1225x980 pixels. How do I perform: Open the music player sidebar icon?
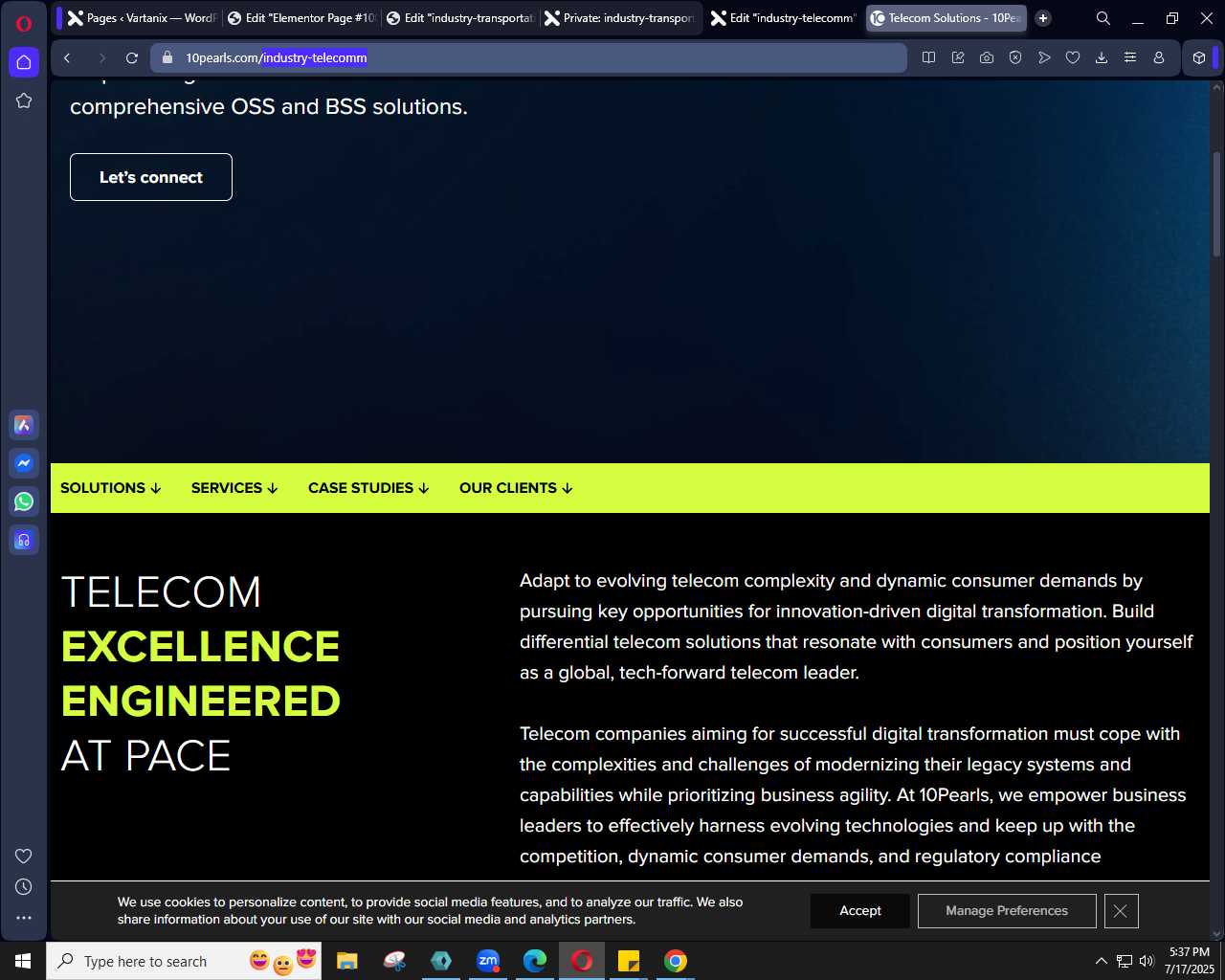(x=24, y=540)
